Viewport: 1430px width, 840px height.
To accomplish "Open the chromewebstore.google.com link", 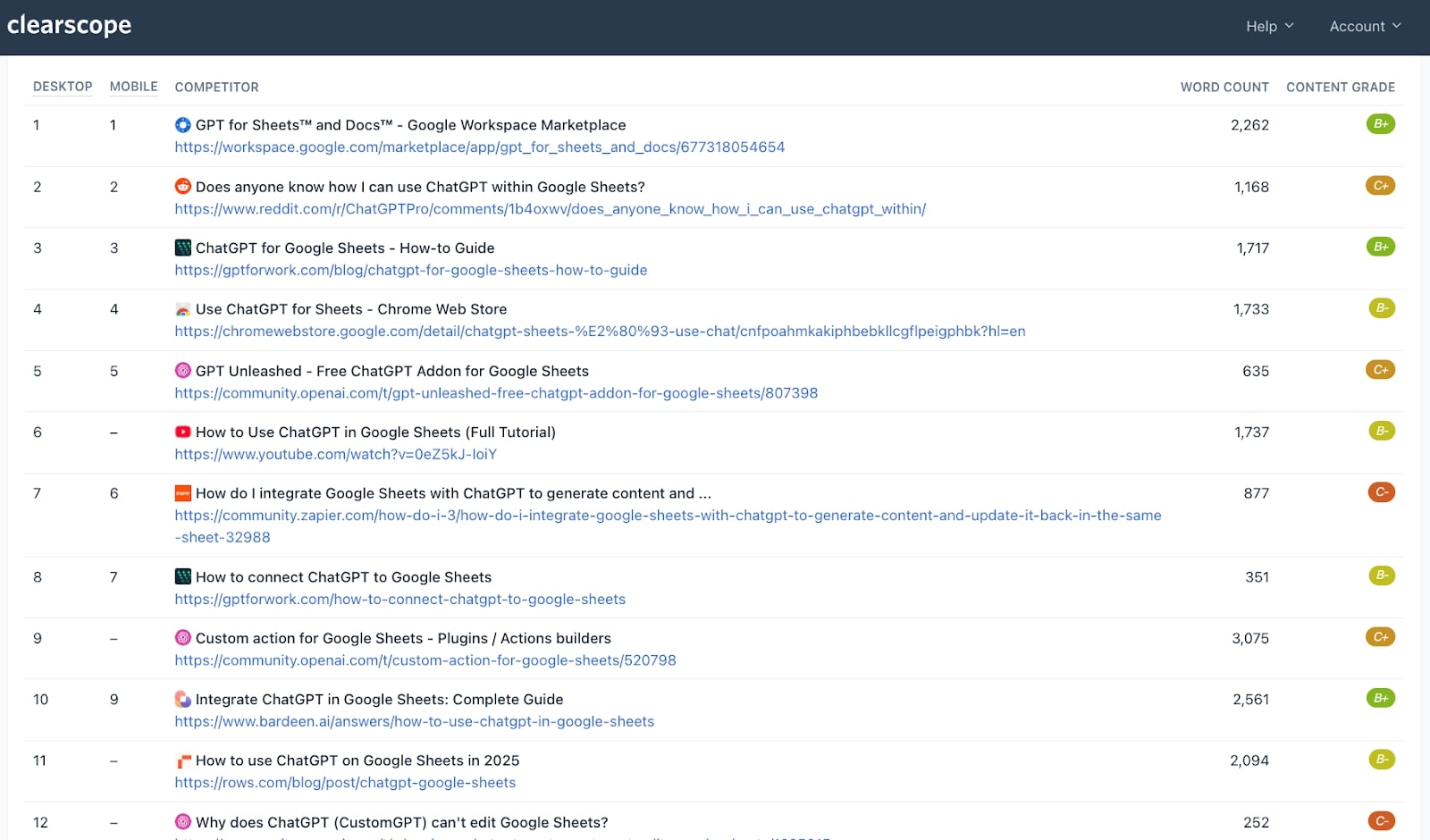I will (601, 332).
